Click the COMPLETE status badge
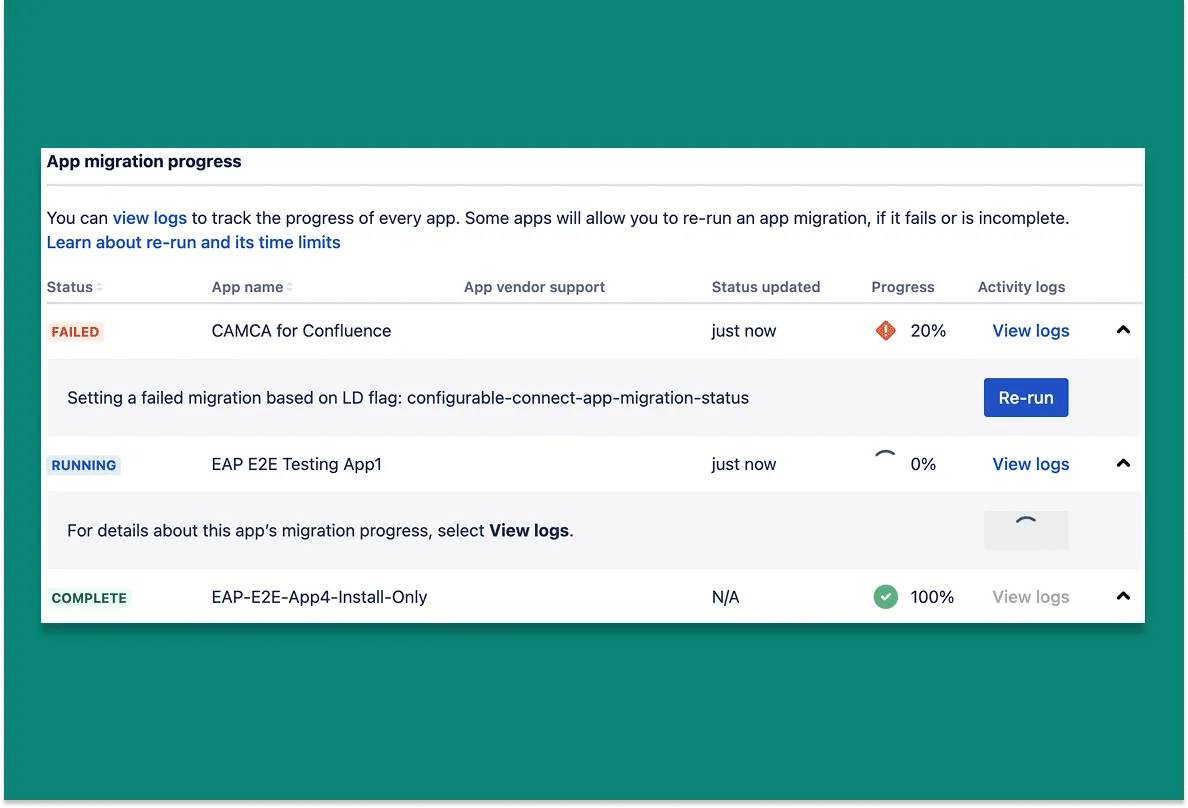The image size is (1188, 808). coord(89,598)
